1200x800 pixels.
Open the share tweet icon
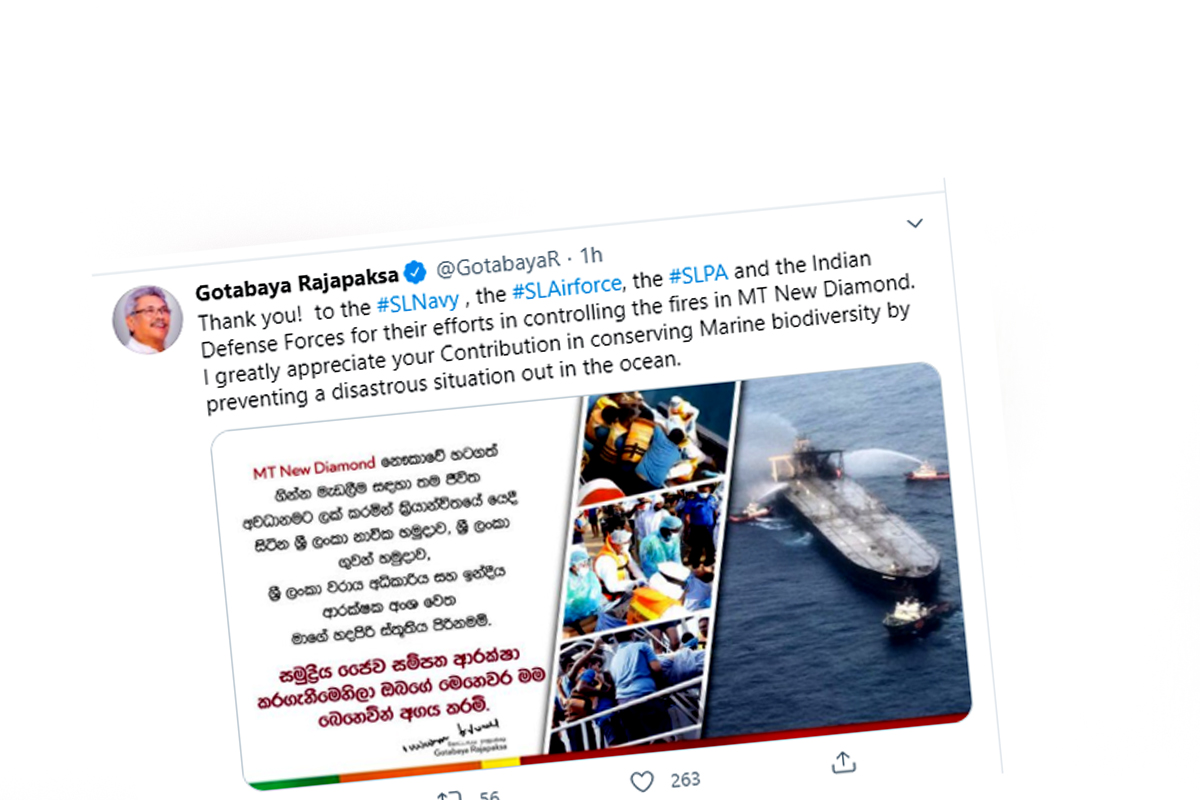842,764
